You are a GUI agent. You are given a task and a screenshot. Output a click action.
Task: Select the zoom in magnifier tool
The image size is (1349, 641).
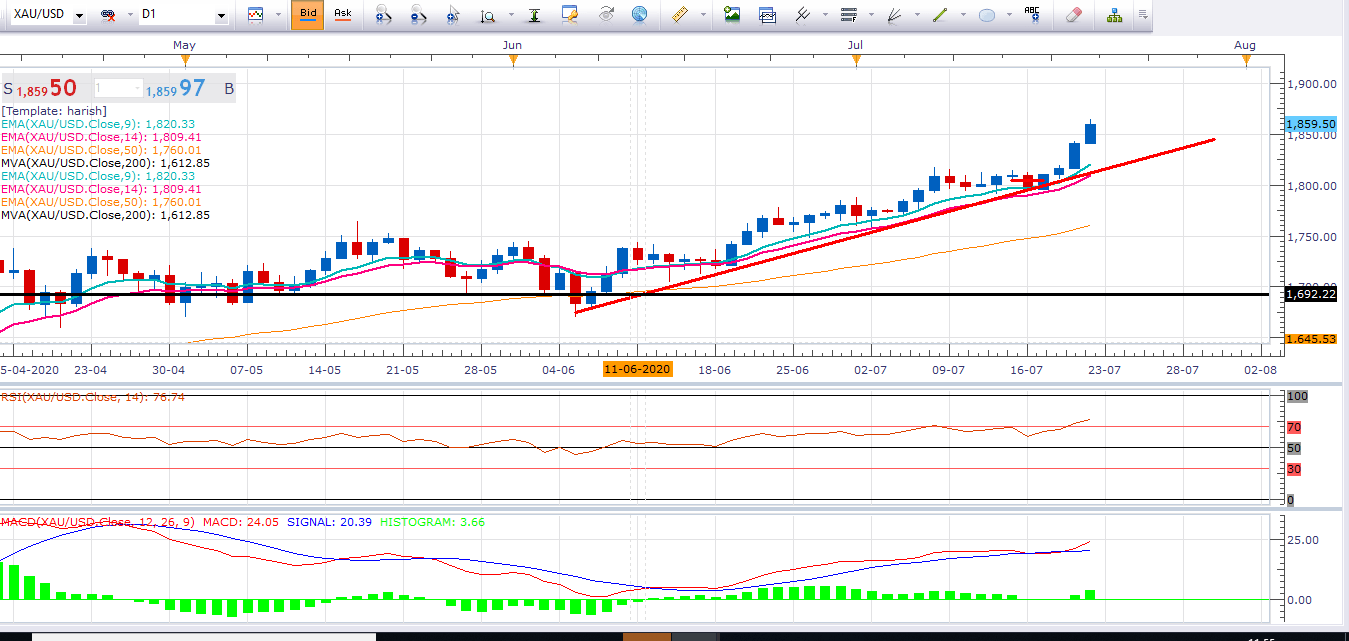(381, 15)
